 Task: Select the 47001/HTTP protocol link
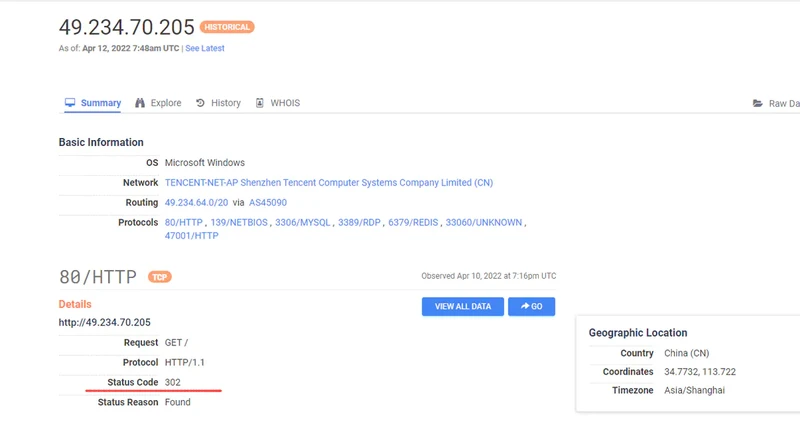(191, 236)
